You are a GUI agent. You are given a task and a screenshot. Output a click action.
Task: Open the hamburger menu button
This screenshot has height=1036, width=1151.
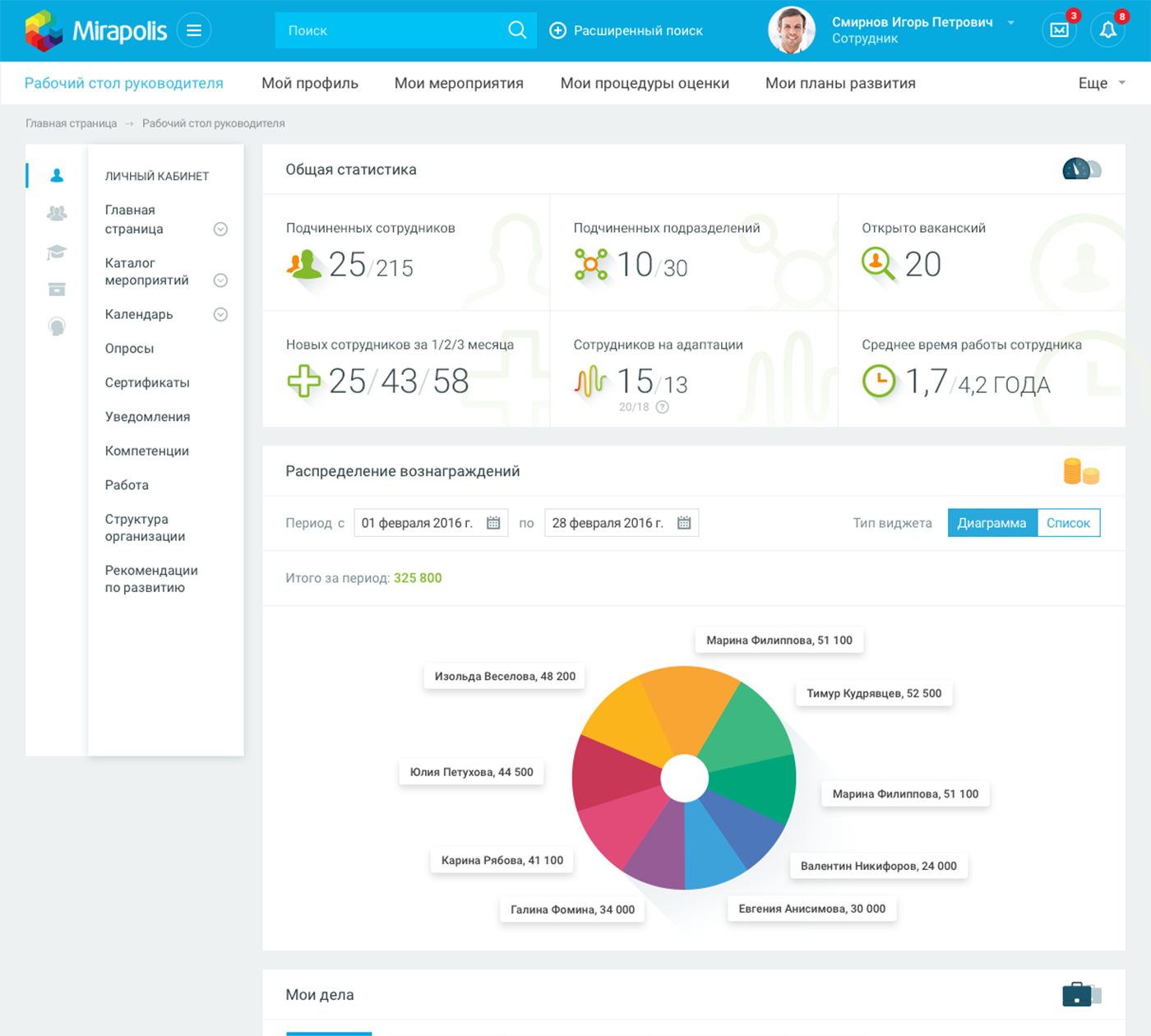pyautogui.click(x=194, y=30)
